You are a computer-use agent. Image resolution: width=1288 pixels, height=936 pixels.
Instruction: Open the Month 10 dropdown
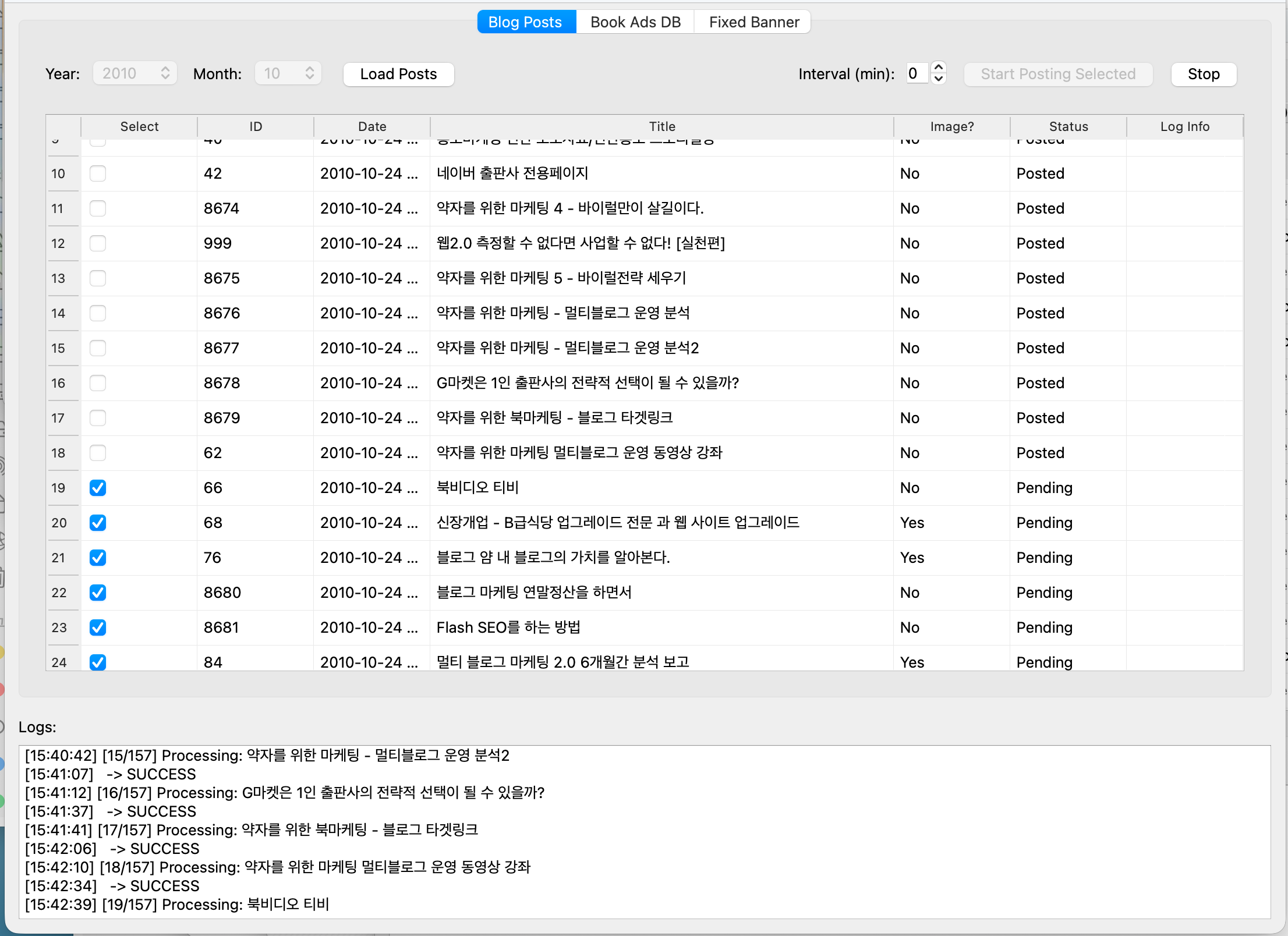288,73
